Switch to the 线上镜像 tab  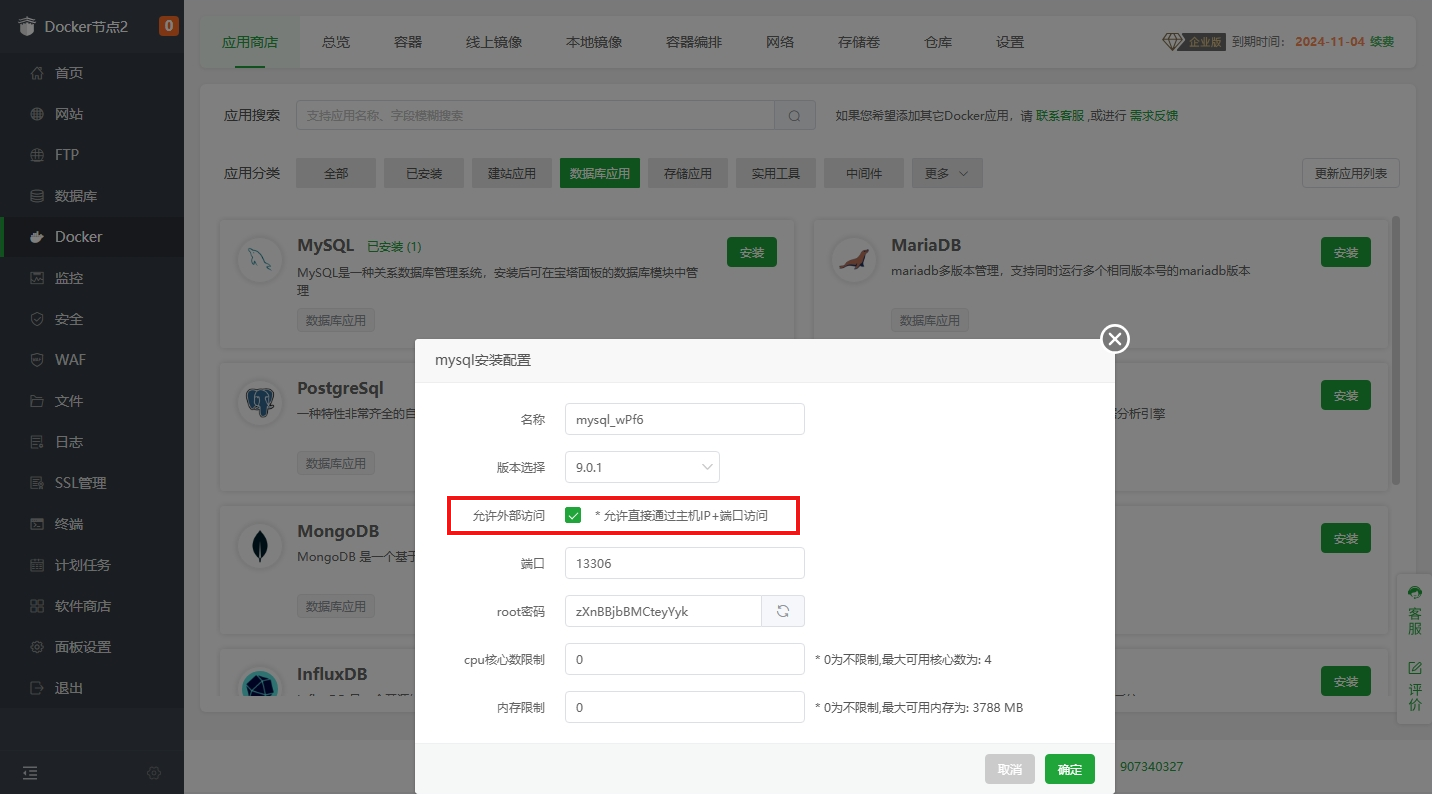click(494, 42)
